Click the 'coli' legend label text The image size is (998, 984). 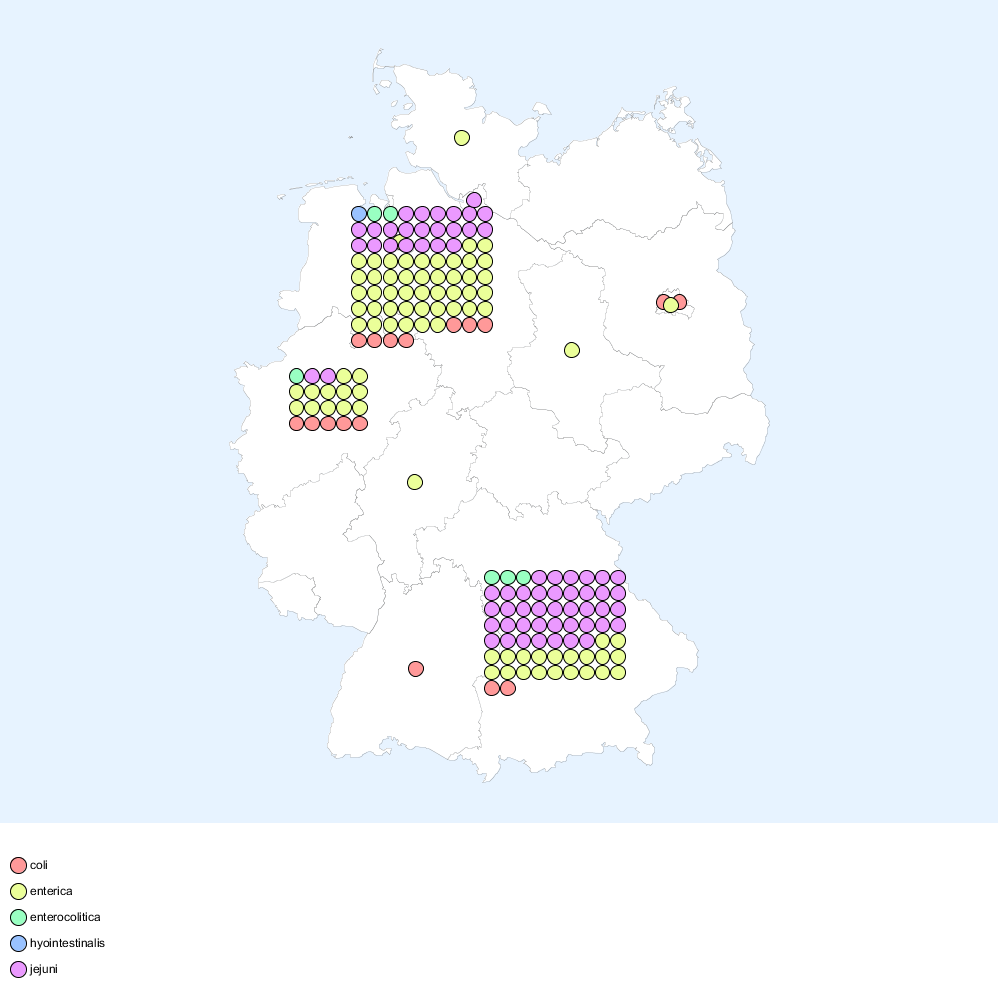coord(39,865)
